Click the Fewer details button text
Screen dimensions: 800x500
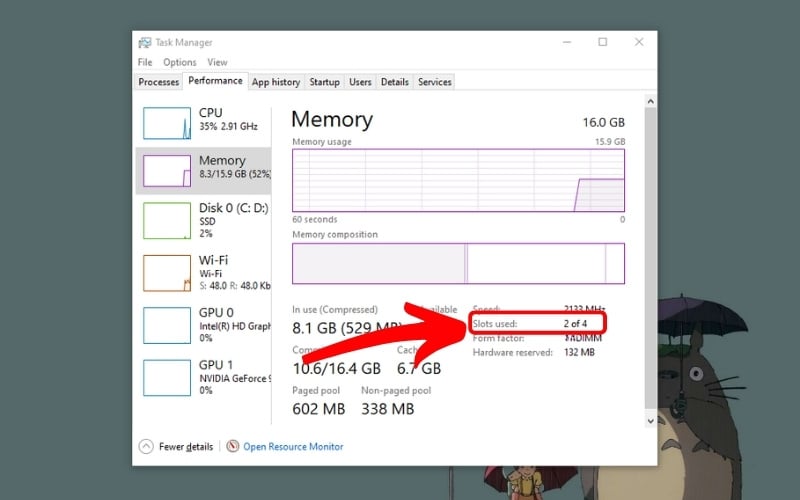coord(186,447)
